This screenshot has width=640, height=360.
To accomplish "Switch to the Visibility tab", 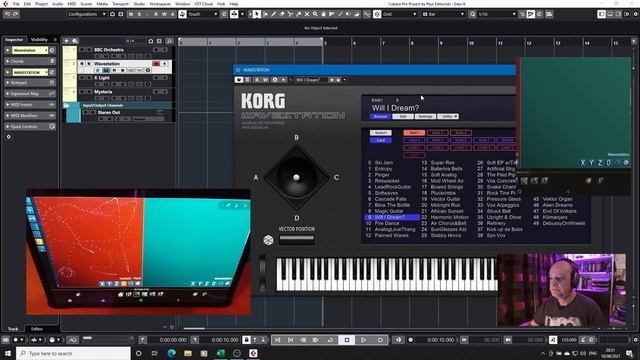I will click(x=40, y=40).
